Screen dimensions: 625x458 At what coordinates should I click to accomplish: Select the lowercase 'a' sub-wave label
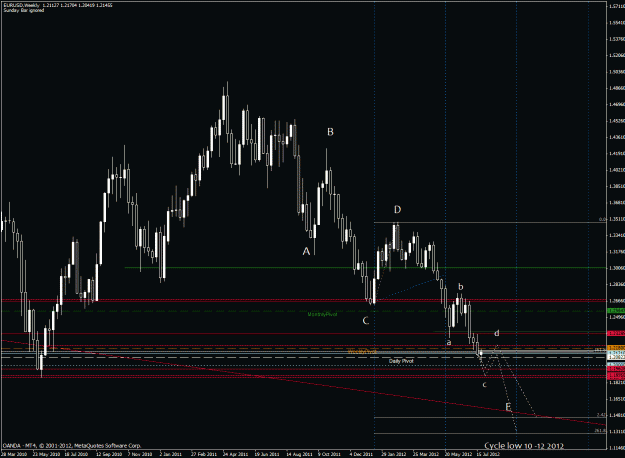(449, 342)
